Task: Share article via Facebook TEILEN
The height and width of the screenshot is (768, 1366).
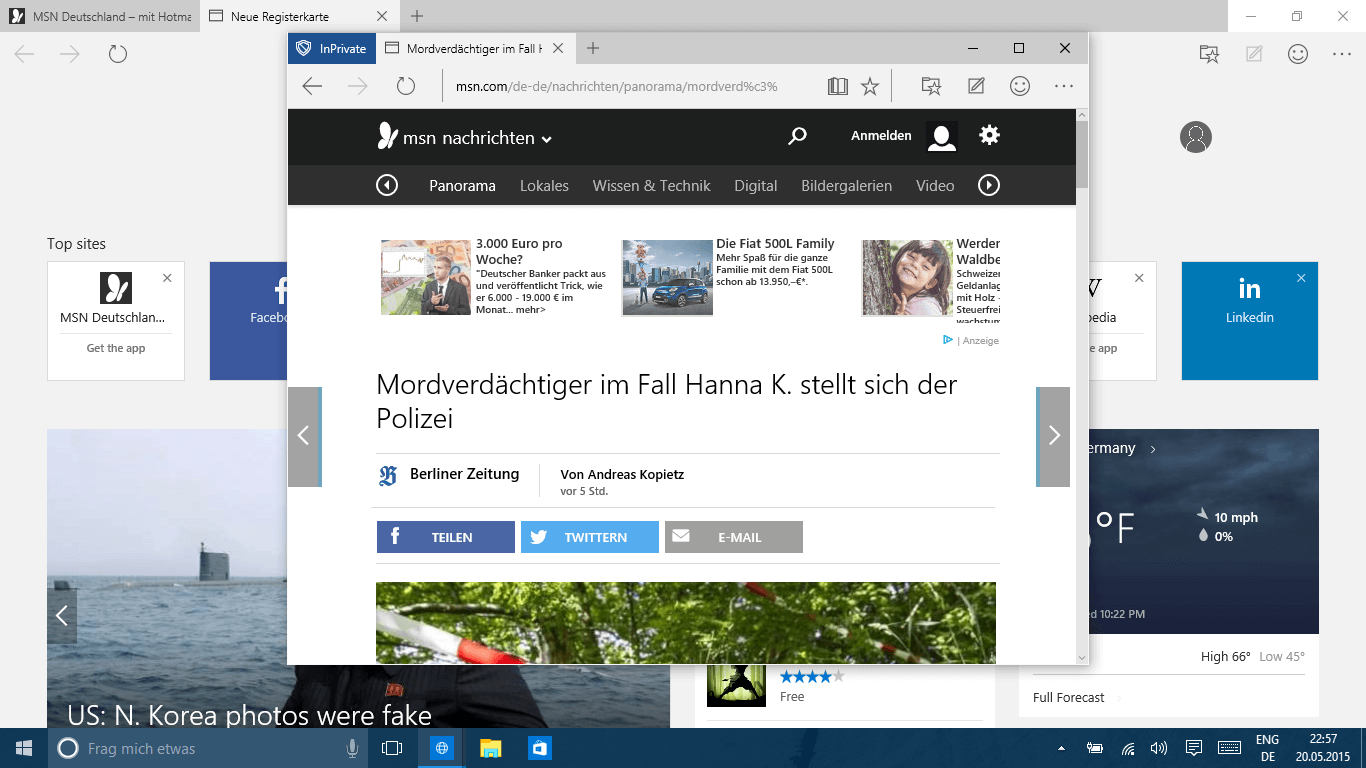Action: tap(446, 537)
